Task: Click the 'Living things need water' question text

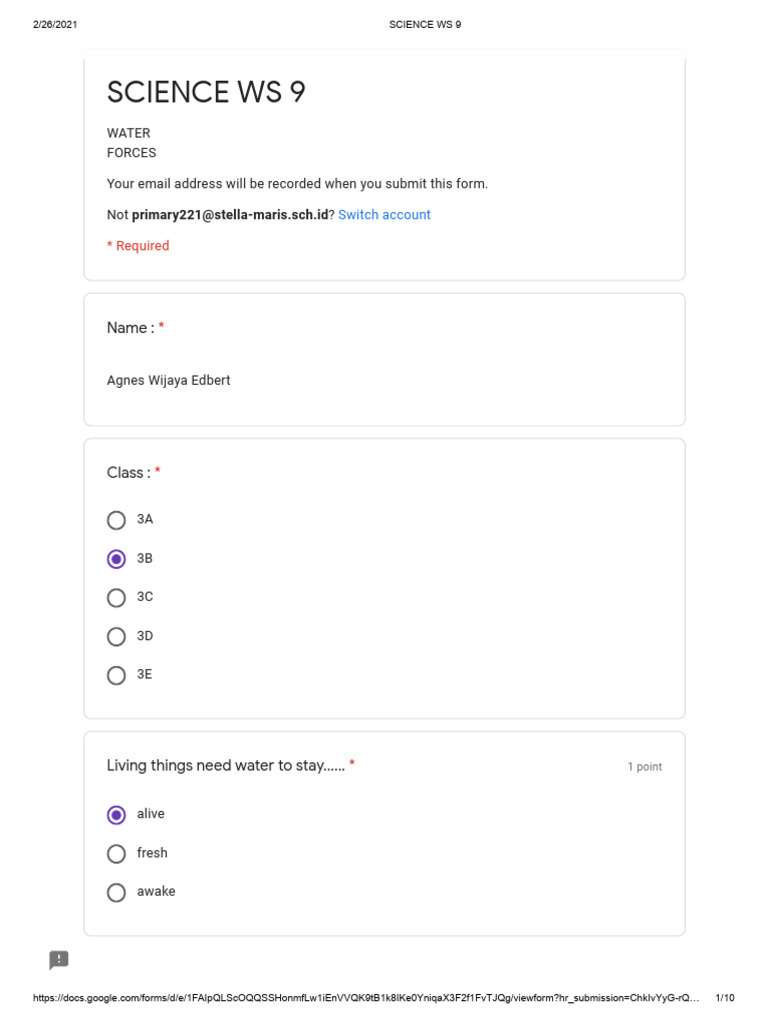Action: [x=226, y=766]
